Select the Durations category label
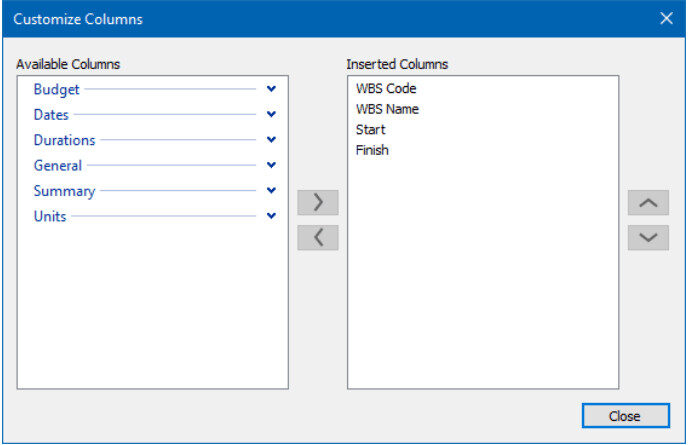Viewport: 689px width, 445px height. [64, 140]
